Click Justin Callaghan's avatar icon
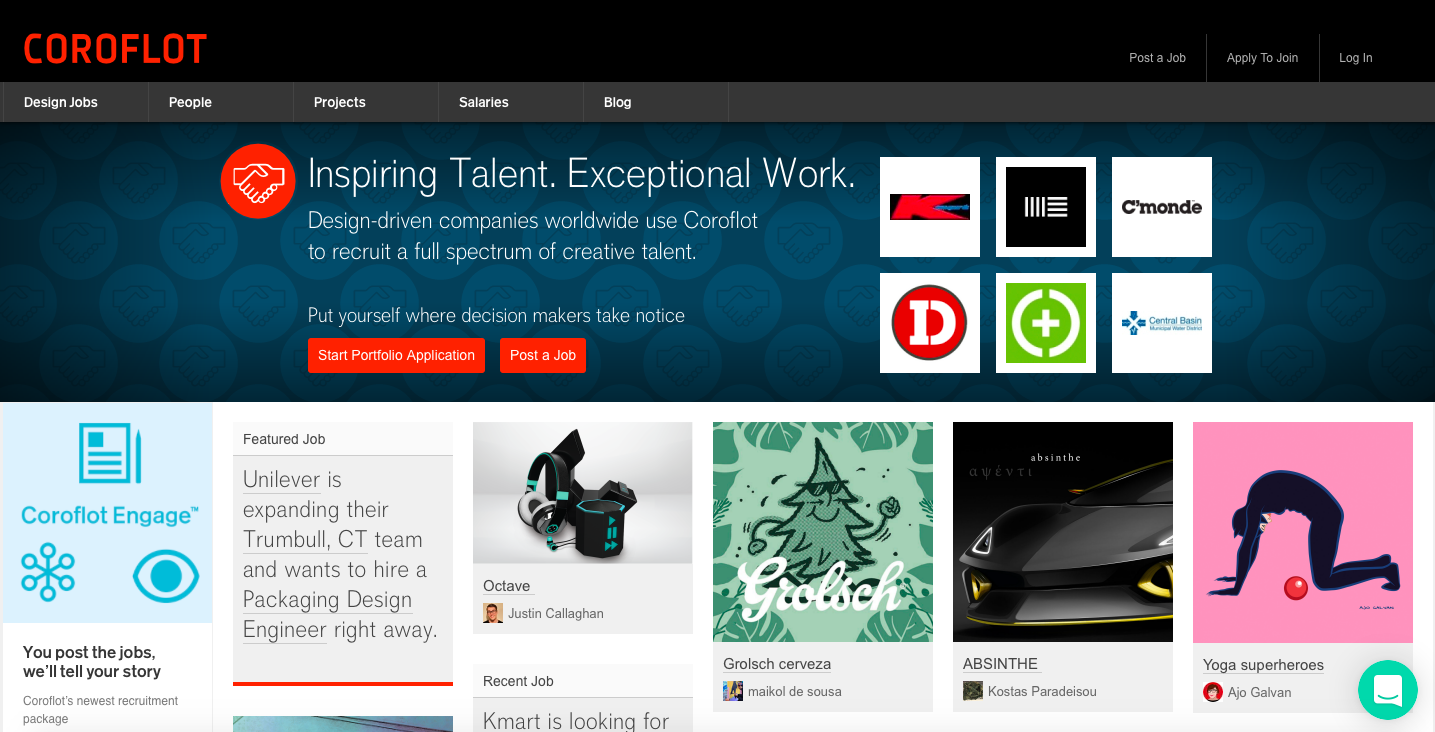Image resolution: width=1435 pixels, height=732 pixels. coord(493,613)
